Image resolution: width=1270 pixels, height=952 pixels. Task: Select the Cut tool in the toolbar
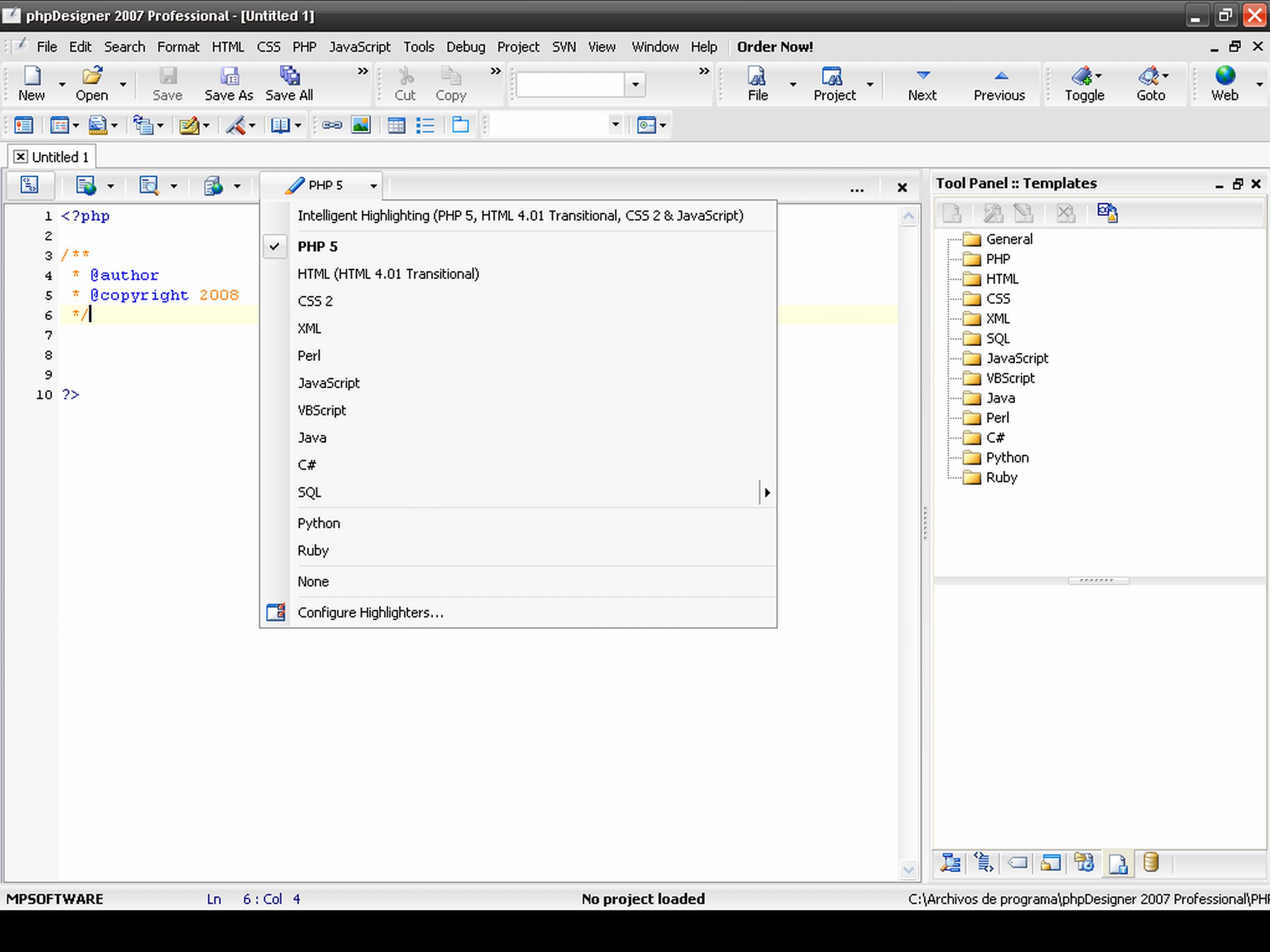click(x=405, y=83)
